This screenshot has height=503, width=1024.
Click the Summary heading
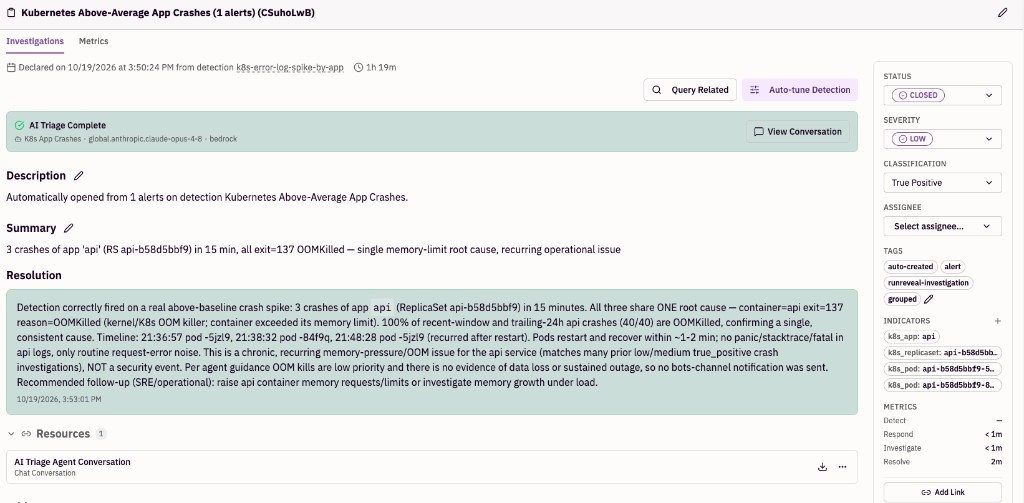[x=31, y=228]
